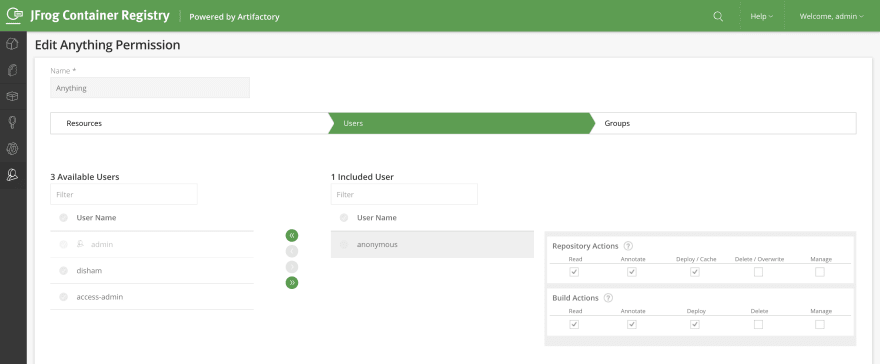This screenshot has height=364, width=880.
Task: Click the single right arrow transfer button
Action: (x=292, y=266)
